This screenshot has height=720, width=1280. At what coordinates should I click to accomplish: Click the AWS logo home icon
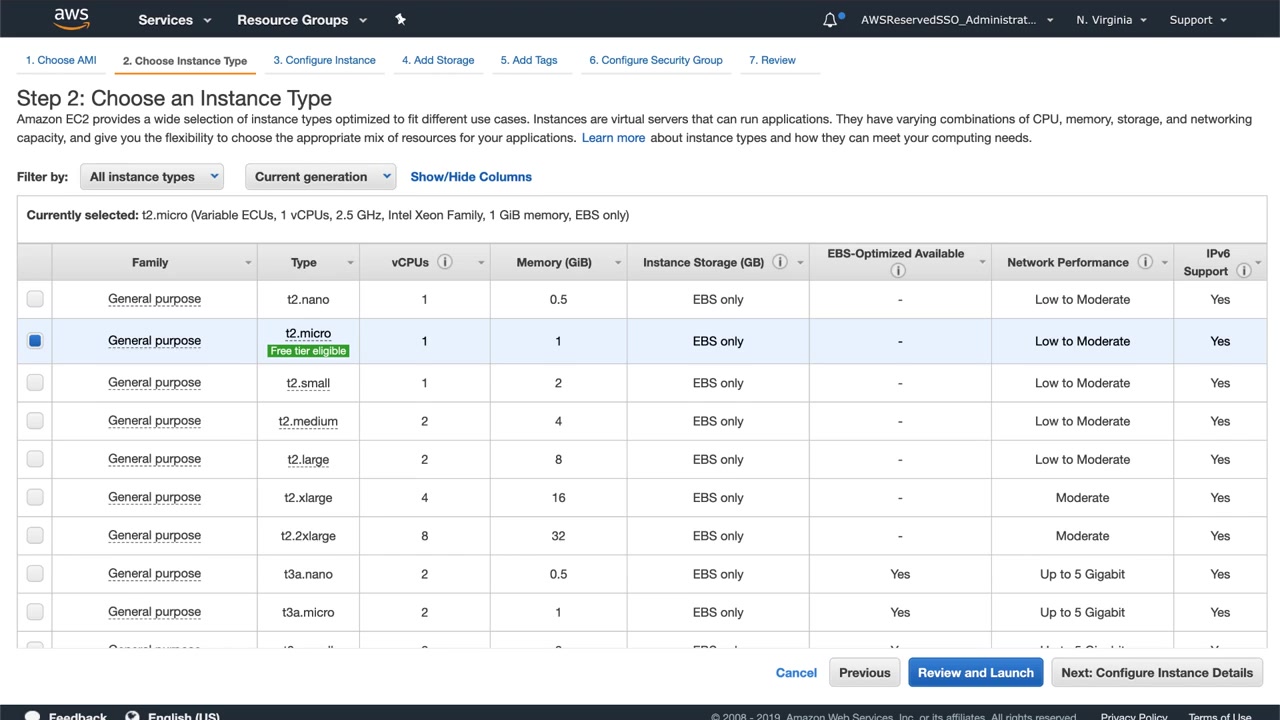[x=71, y=19]
